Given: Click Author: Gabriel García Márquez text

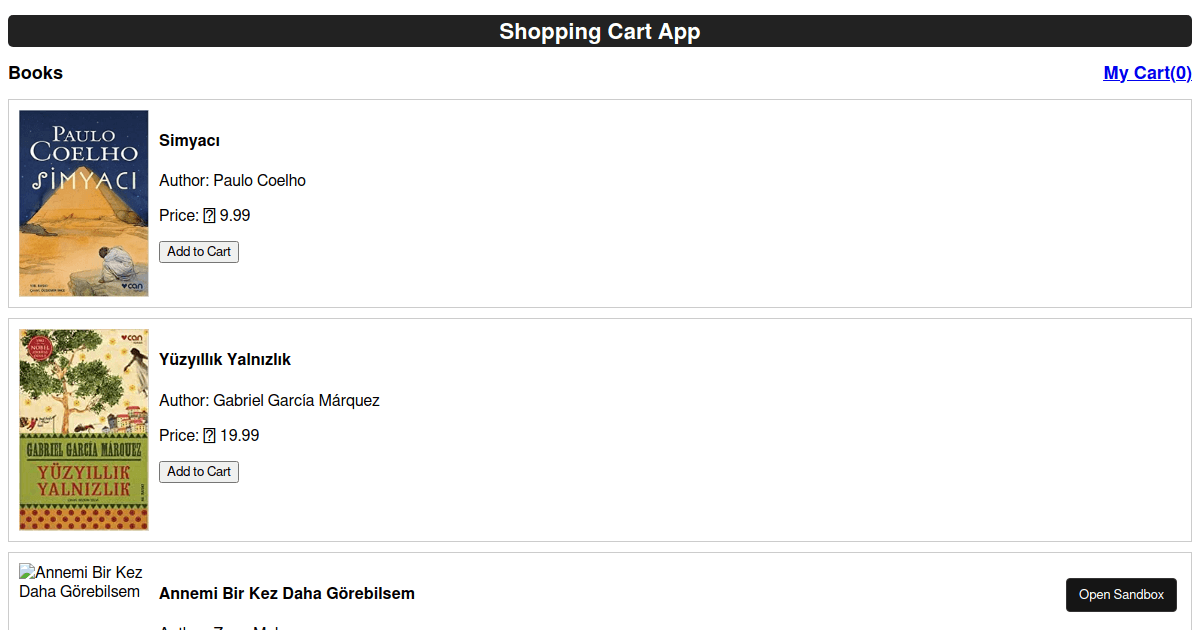Looking at the screenshot, I should tap(269, 400).
